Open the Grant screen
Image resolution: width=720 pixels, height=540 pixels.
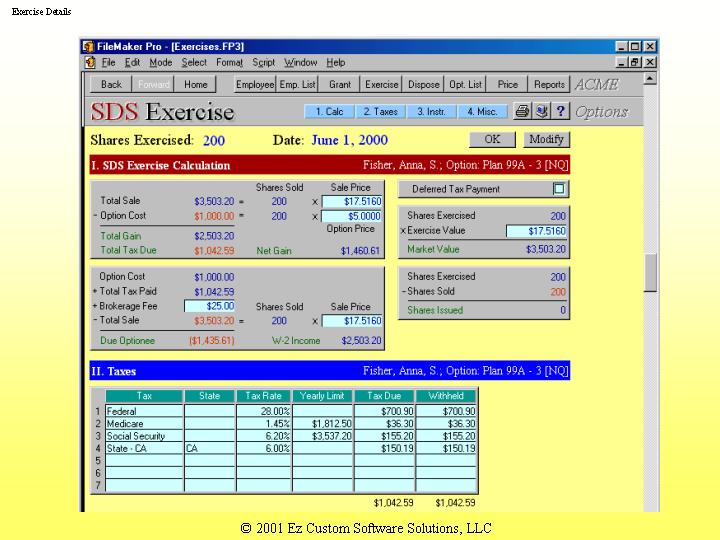339,84
